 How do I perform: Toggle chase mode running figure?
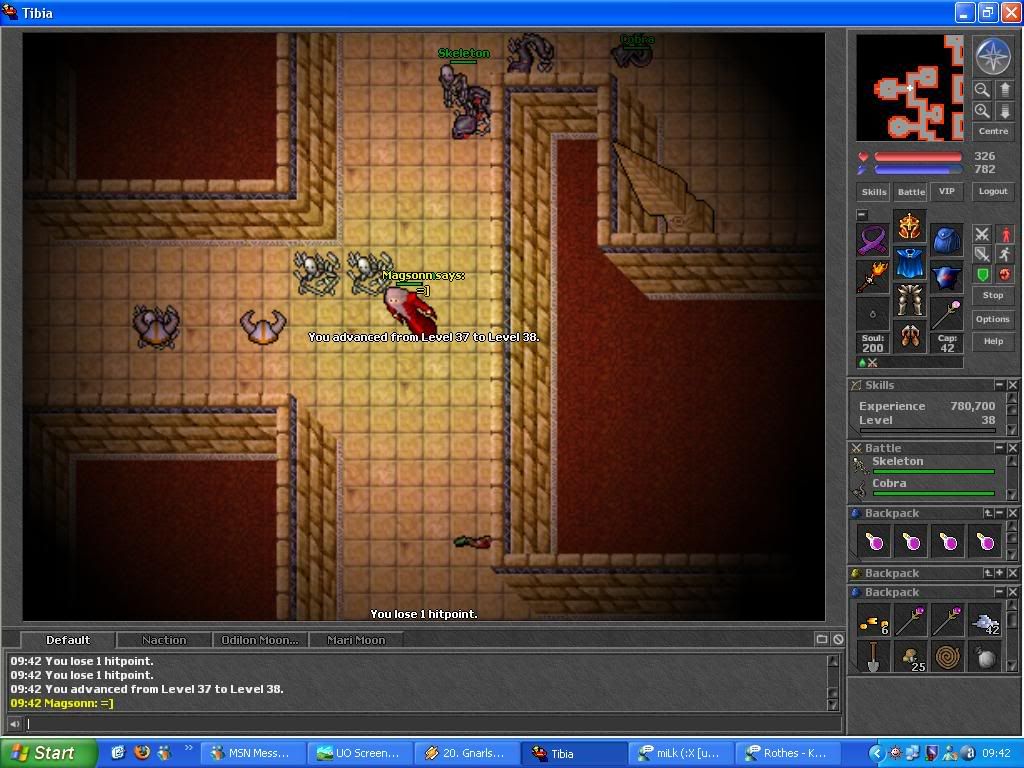(x=1005, y=254)
